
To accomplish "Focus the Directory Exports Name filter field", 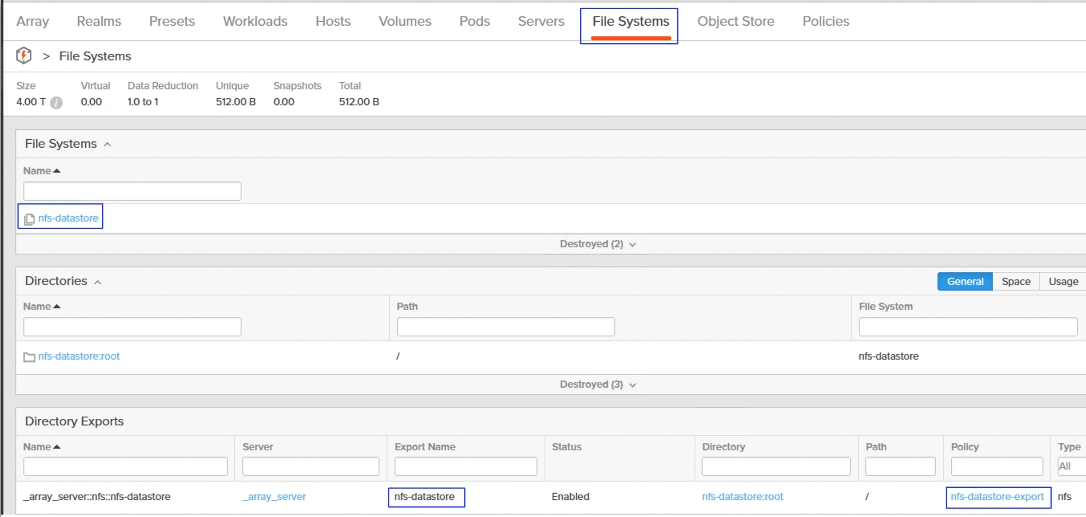I will click(x=125, y=466).
